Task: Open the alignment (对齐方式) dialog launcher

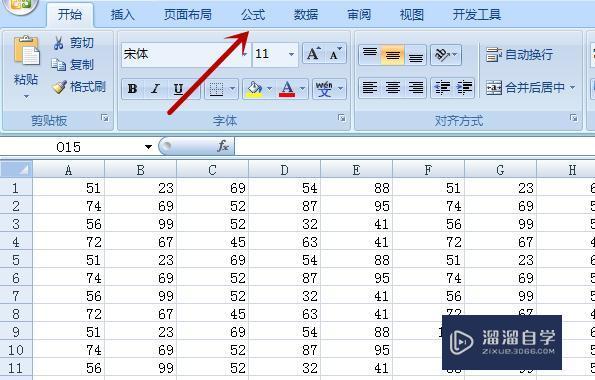Action: click(x=573, y=118)
